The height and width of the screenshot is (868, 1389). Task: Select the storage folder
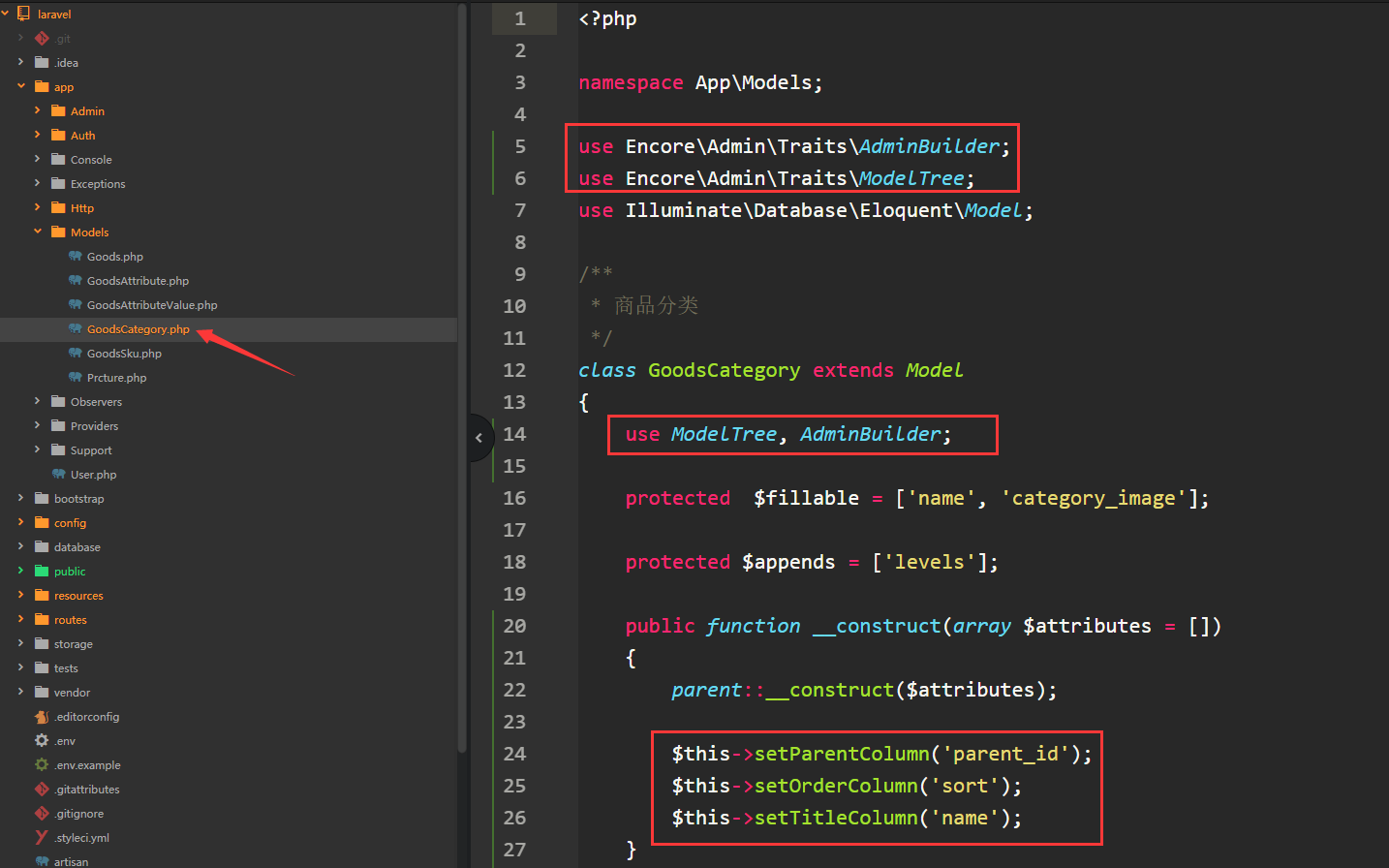click(x=74, y=644)
